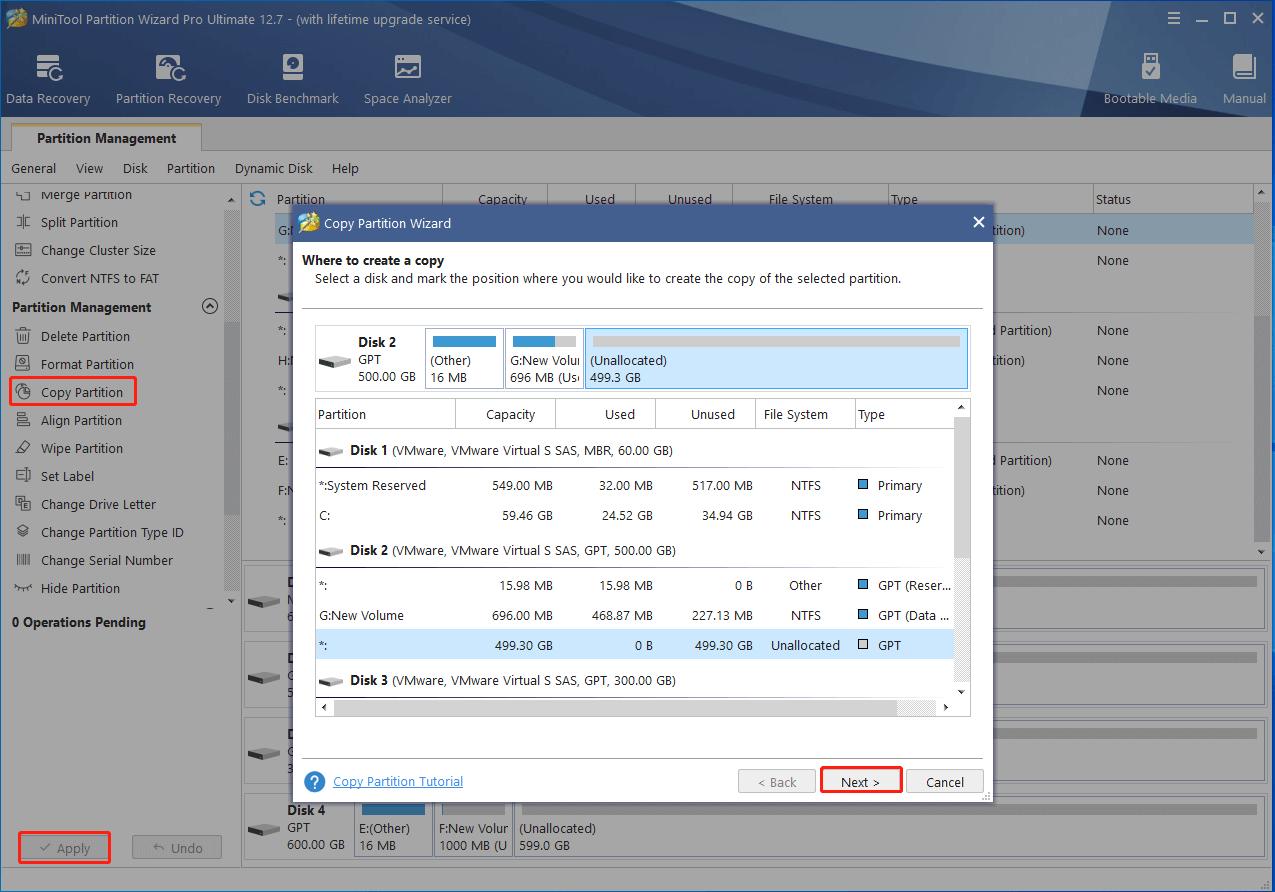
Task: Open Disk Benchmark tool
Action: point(293,79)
